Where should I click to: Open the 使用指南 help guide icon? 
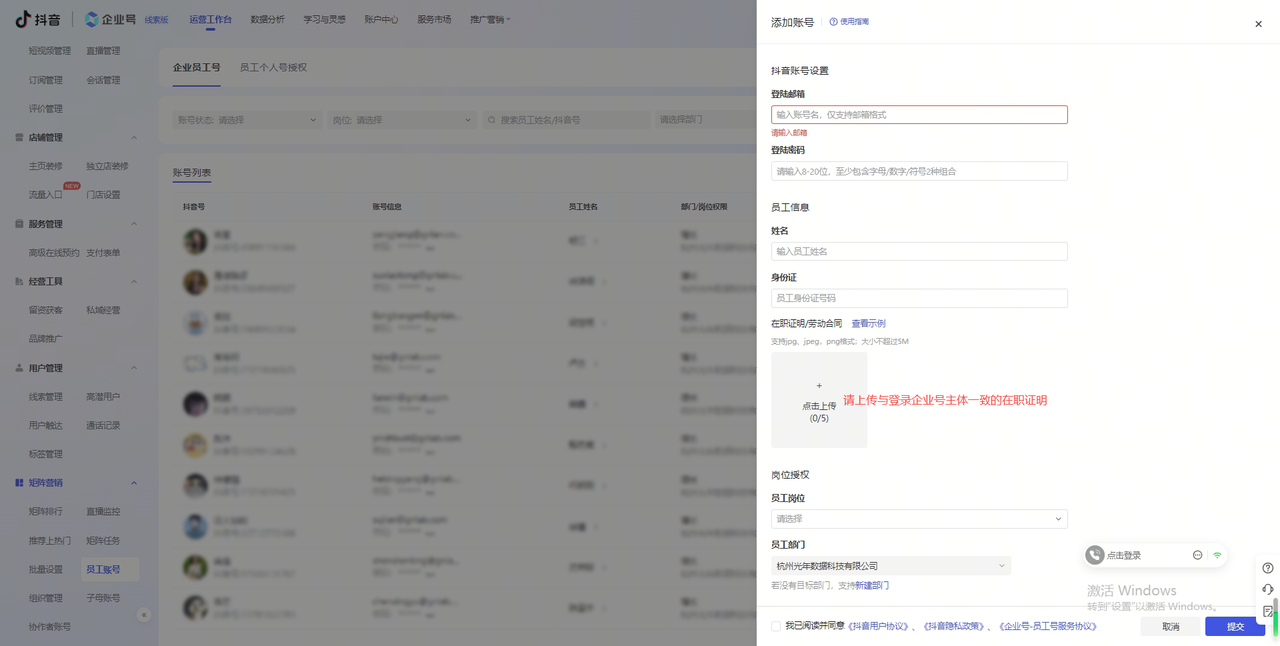coord(833,21)
